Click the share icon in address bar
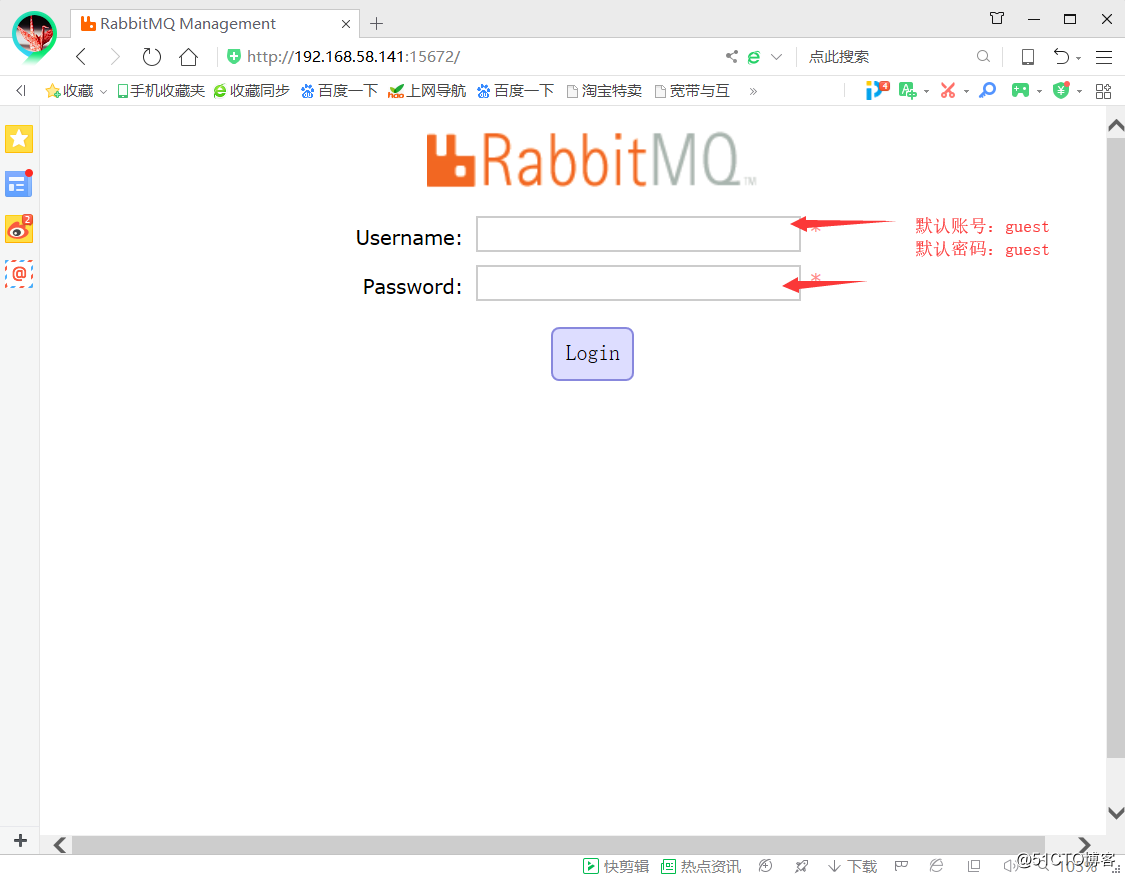The image size is (1125, 878). point(731,57)
